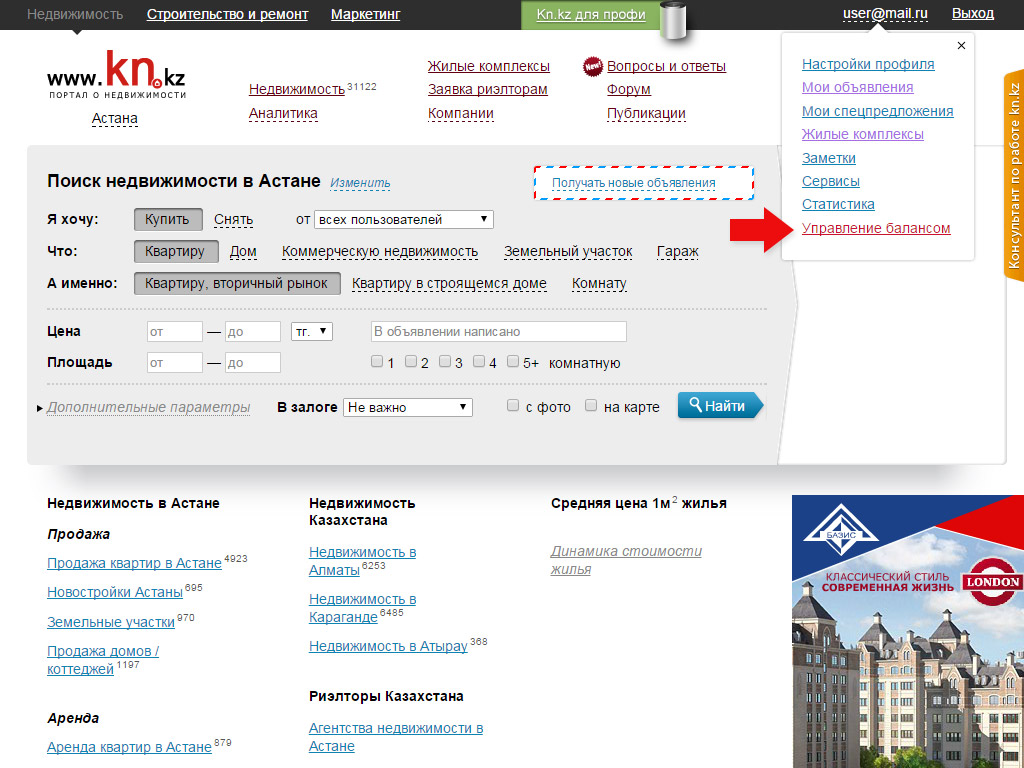This screenshot has width=1024, height=768.
Task: Open Вопросы и ответы link
Action: tap(666, 66)
